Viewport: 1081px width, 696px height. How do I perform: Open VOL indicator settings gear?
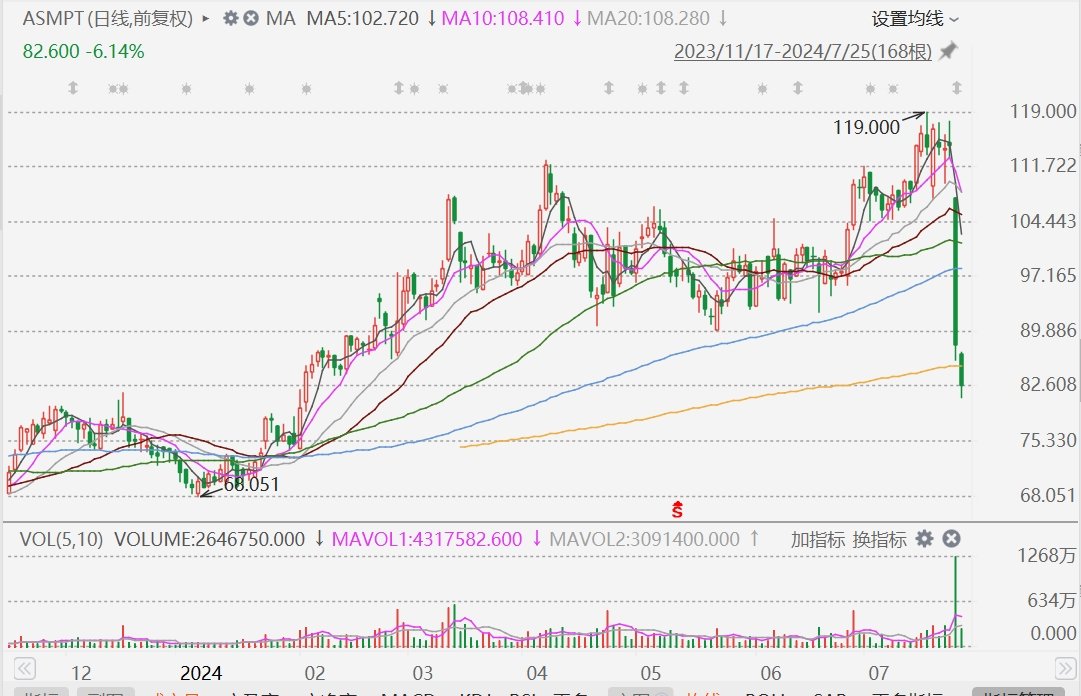925,539
